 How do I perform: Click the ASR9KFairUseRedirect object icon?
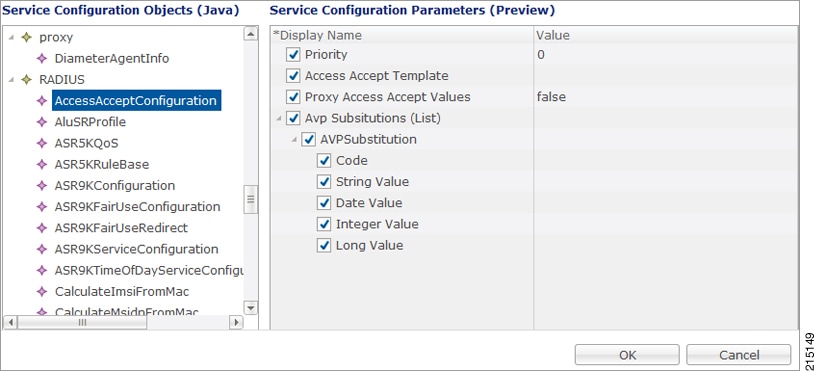(x=42, y=228)
